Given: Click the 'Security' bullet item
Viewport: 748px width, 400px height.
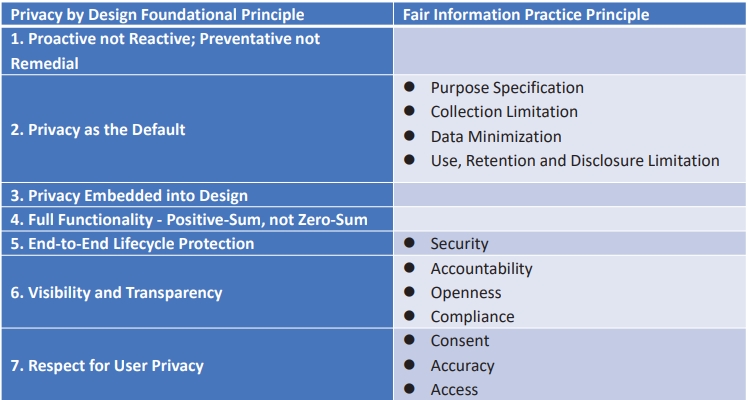Looking at the screenshot, I should click(x=459, y=244).
